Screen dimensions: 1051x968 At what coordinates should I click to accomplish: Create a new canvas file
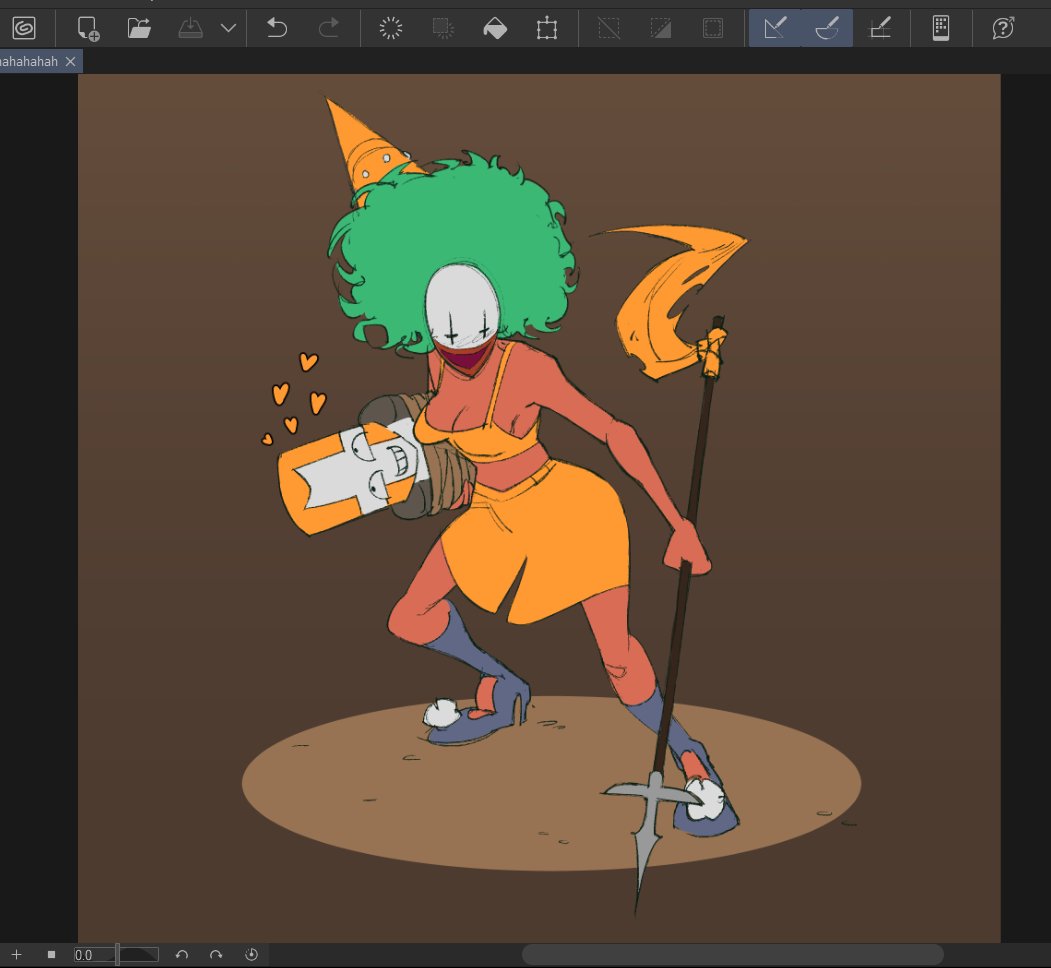point(89,28)
